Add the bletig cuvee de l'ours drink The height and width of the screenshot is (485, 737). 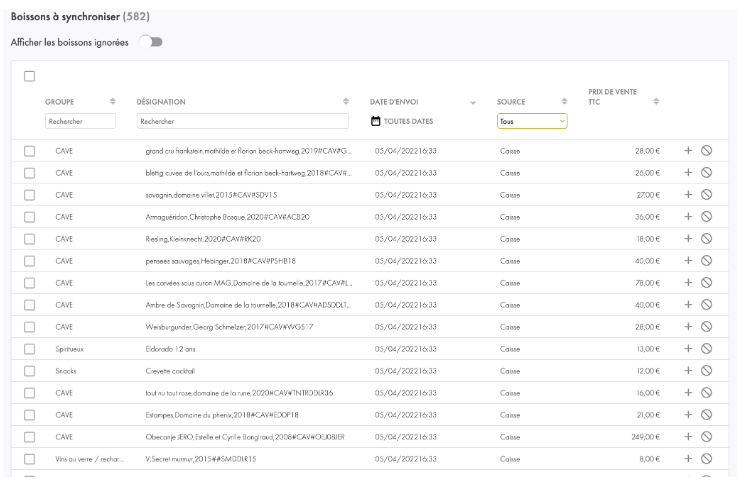click(x=688, y=172)
